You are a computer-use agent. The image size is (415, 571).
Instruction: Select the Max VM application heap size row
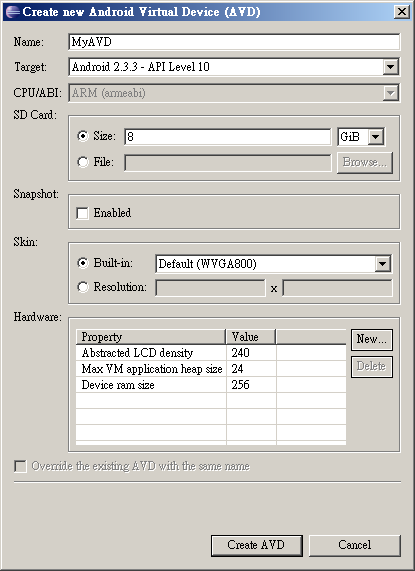pyautogui.click(x=211, y=369)
